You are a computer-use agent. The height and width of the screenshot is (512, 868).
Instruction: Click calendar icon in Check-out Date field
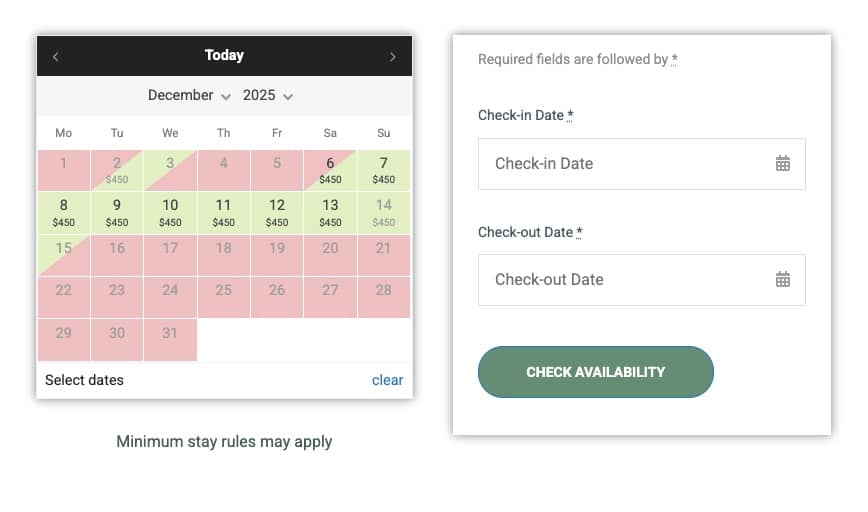coord(783,280)
